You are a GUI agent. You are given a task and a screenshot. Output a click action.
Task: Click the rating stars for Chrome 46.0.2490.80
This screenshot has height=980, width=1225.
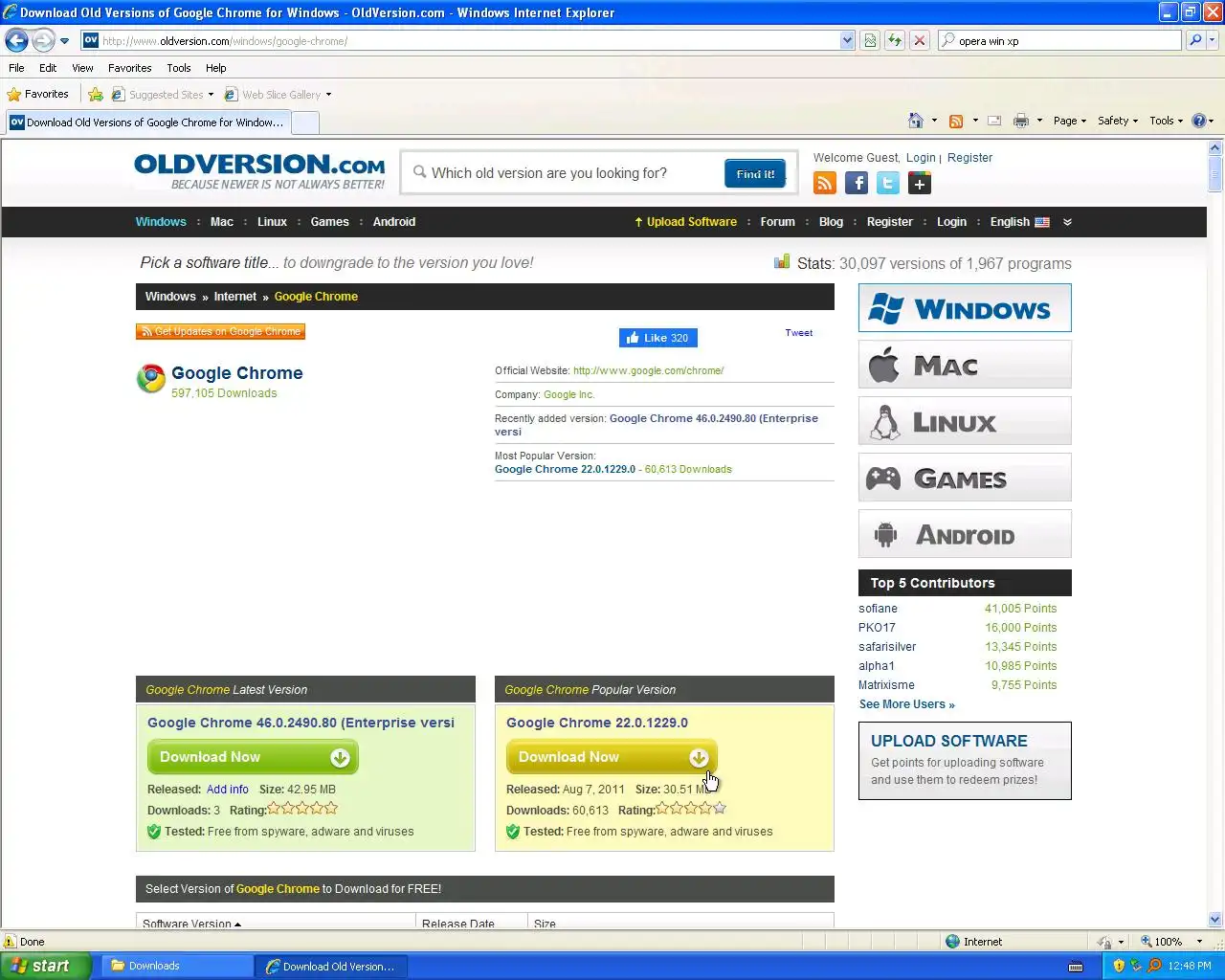pyautogui.click(x=302, y=809)
